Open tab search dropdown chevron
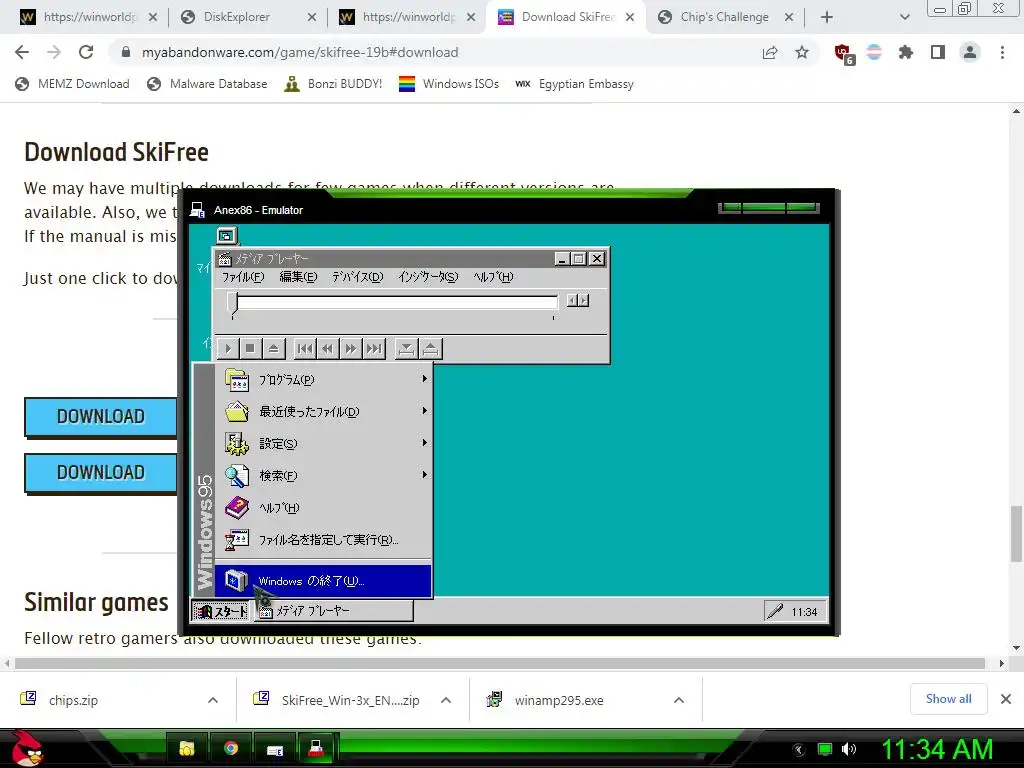Screen dimensions: 1024x768 (904, 17)
